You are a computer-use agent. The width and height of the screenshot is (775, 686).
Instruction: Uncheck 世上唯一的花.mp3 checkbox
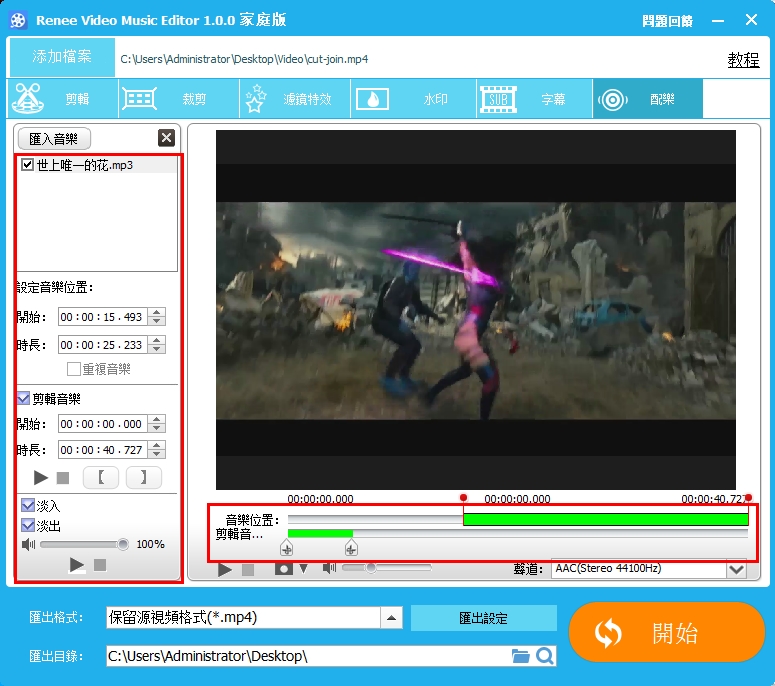[27, 165]
